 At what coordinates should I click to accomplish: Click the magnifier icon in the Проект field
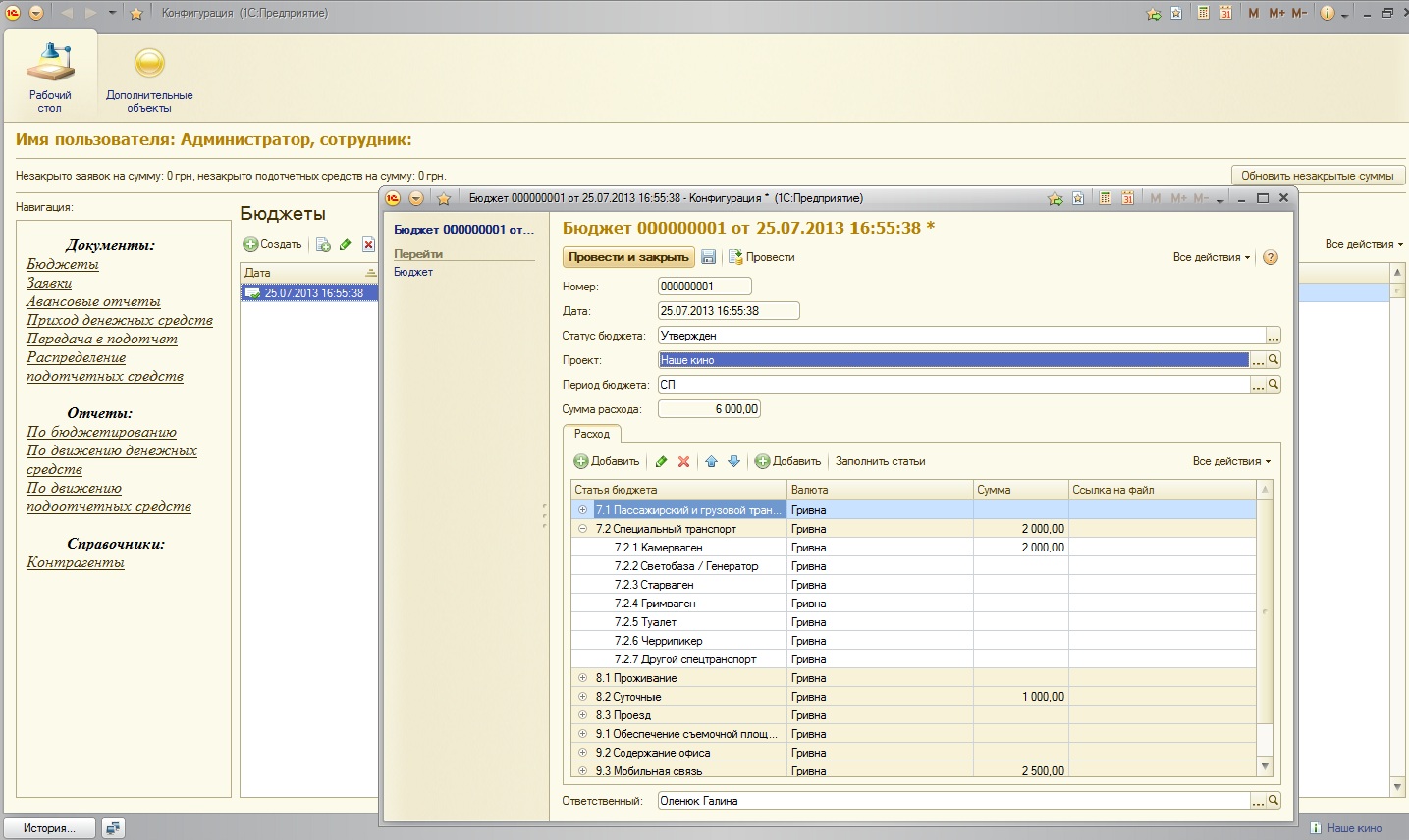pos(1274,360)
